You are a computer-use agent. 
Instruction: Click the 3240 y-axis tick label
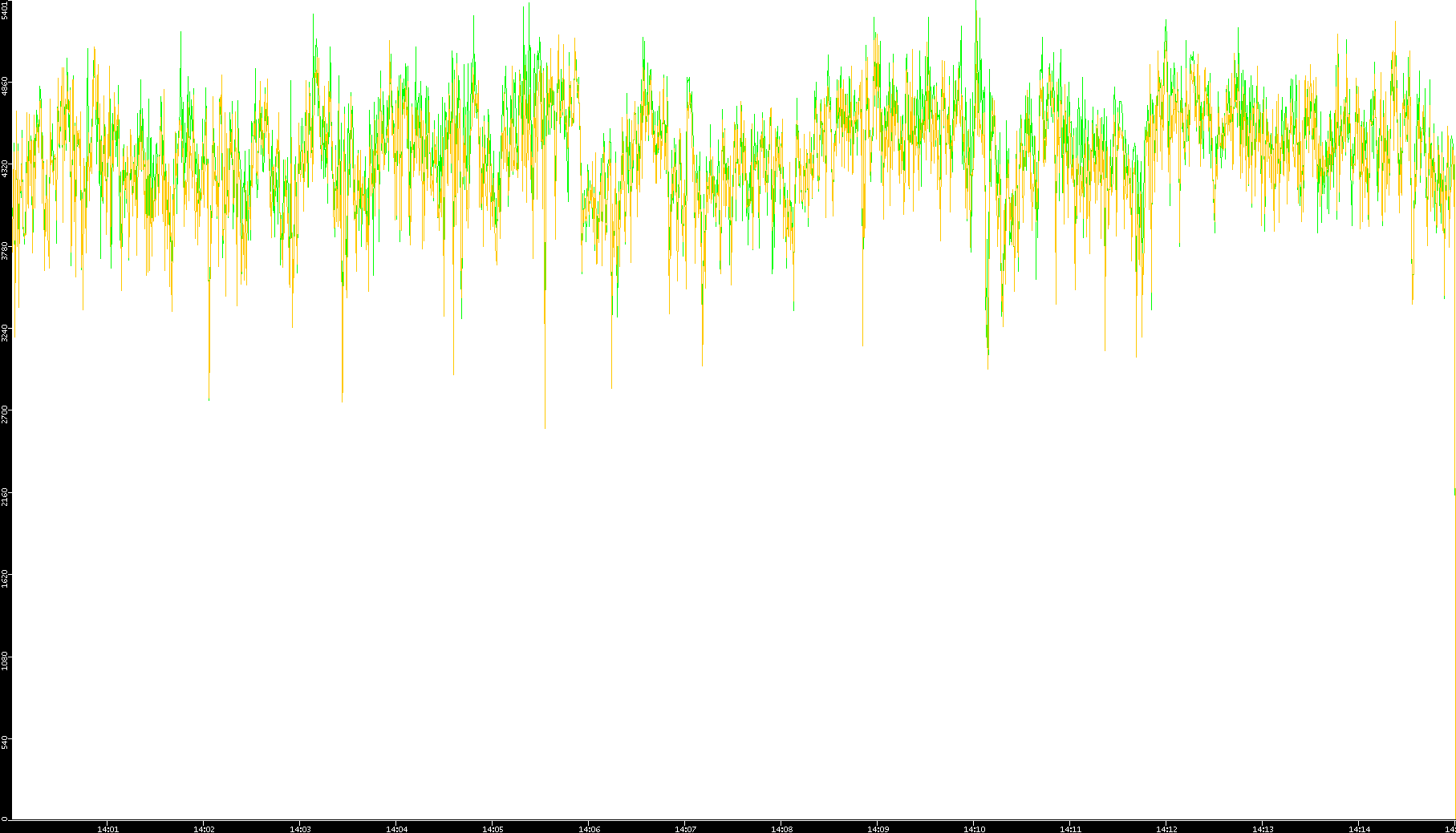tap(5, 333)
